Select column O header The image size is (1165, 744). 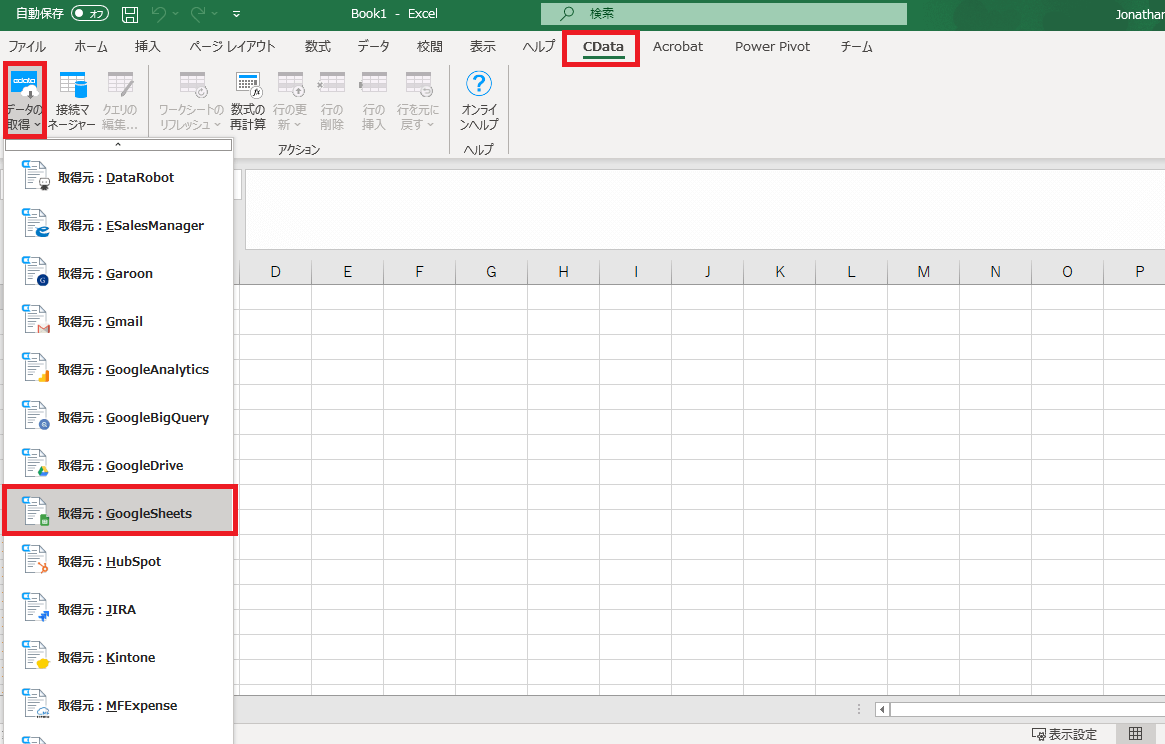click(1068, 272)
